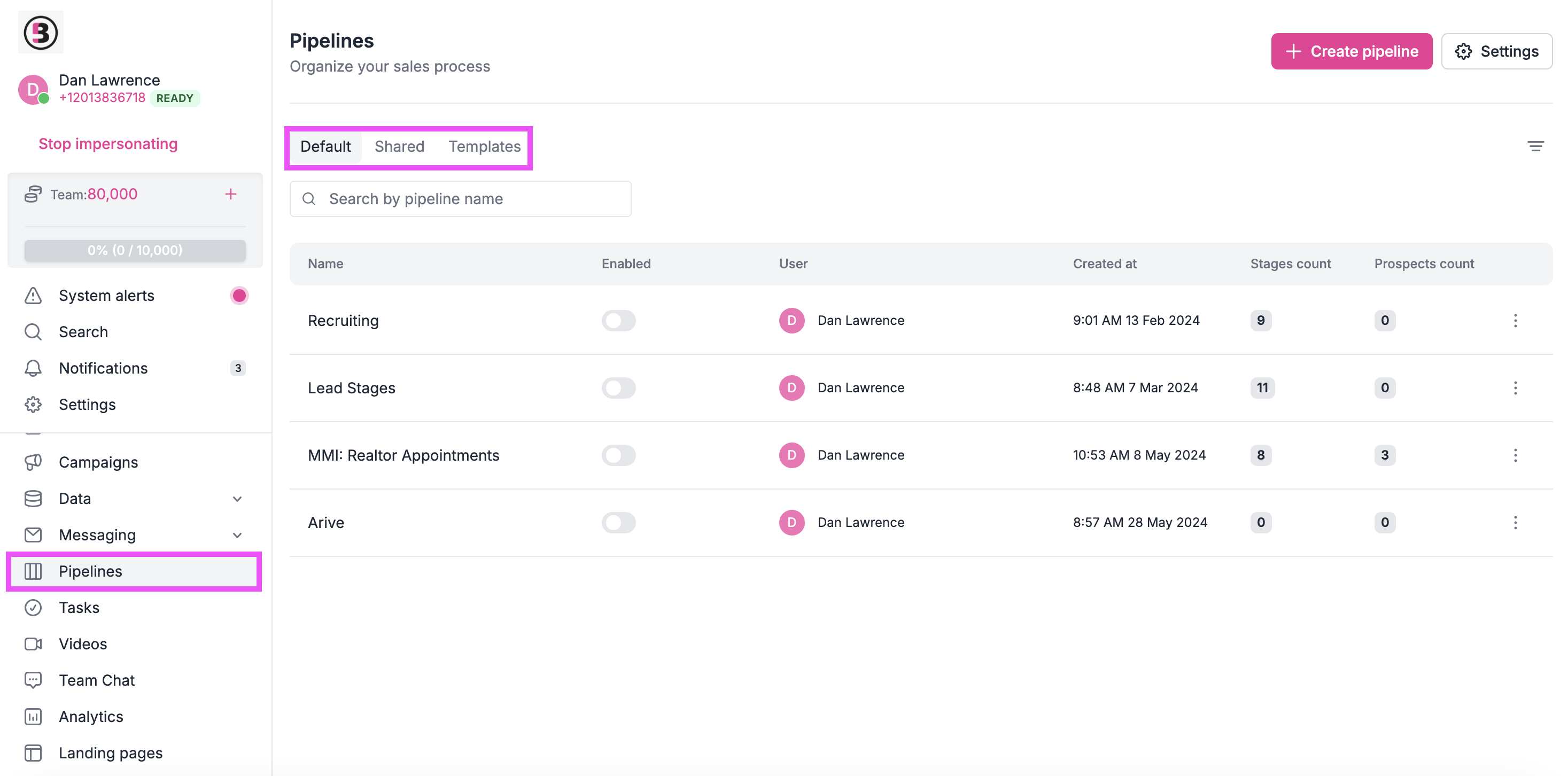Open Team Chat from the sidebar
This screenshot has height=776, width=1568.
(x=96, y=680)
